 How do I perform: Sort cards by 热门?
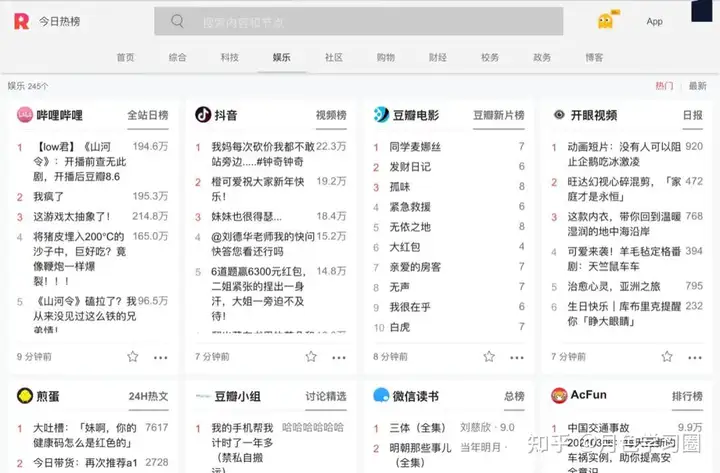point(664,86)
